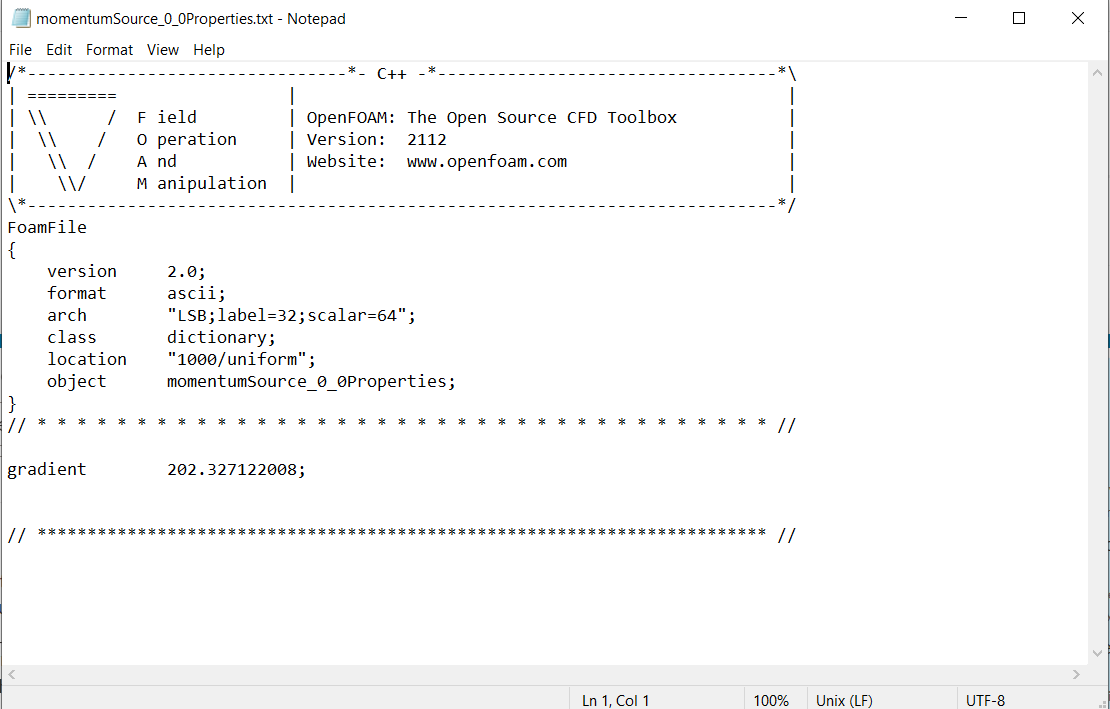The image size is (1110, 709).
Task: Close the Notepad window
Action: [x=1078, y=18]
